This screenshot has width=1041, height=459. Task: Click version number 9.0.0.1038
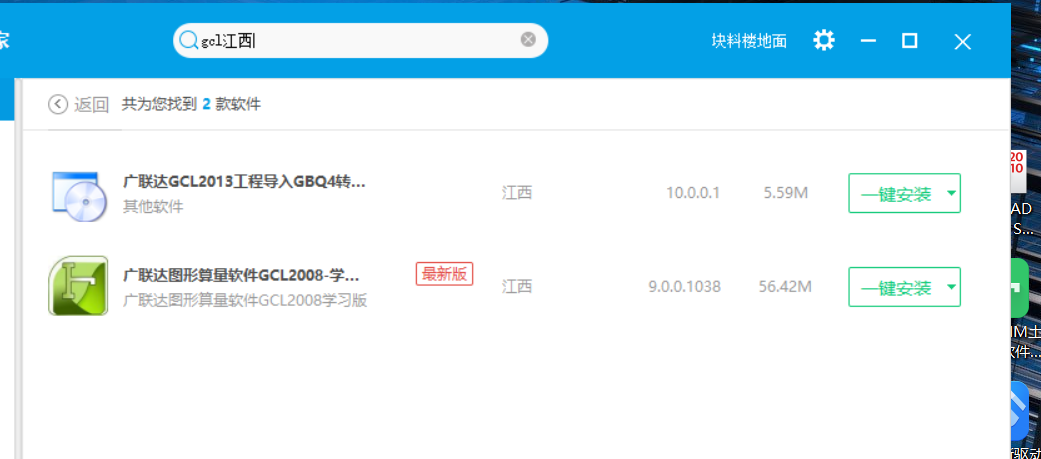click(x=684, y=287)
